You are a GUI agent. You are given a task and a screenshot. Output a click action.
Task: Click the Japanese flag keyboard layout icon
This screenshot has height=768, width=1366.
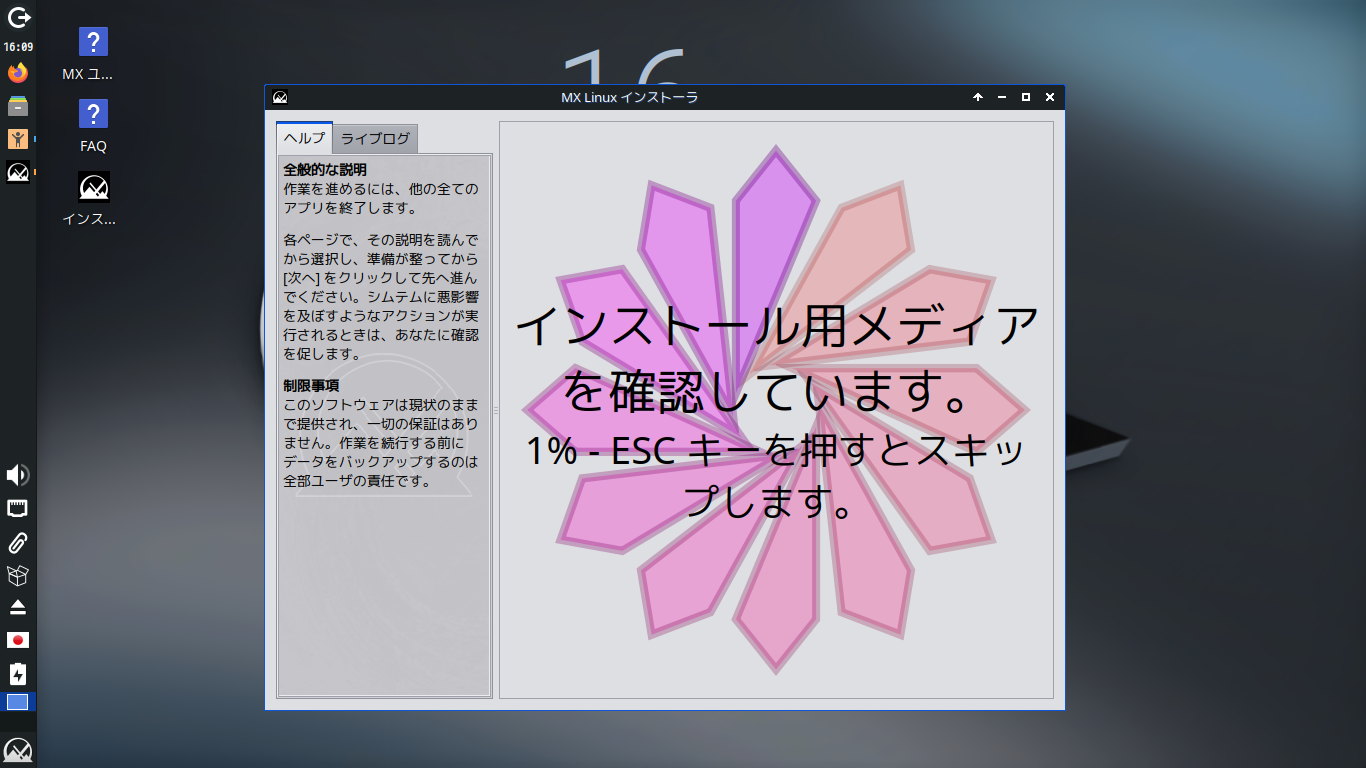click(18, 640)
